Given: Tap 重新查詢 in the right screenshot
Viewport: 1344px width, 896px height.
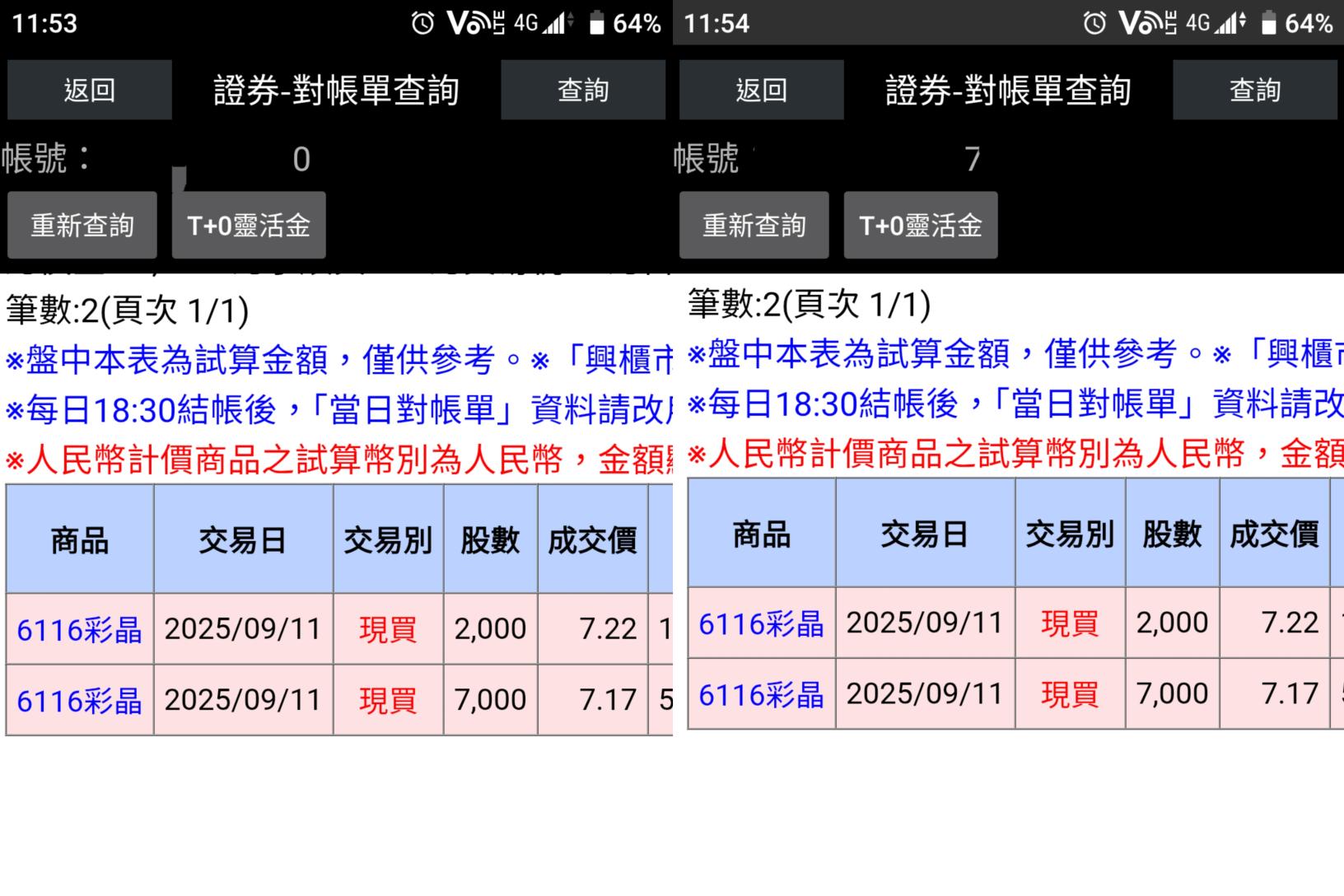Looking at the screenshot, I should [754, 225].
